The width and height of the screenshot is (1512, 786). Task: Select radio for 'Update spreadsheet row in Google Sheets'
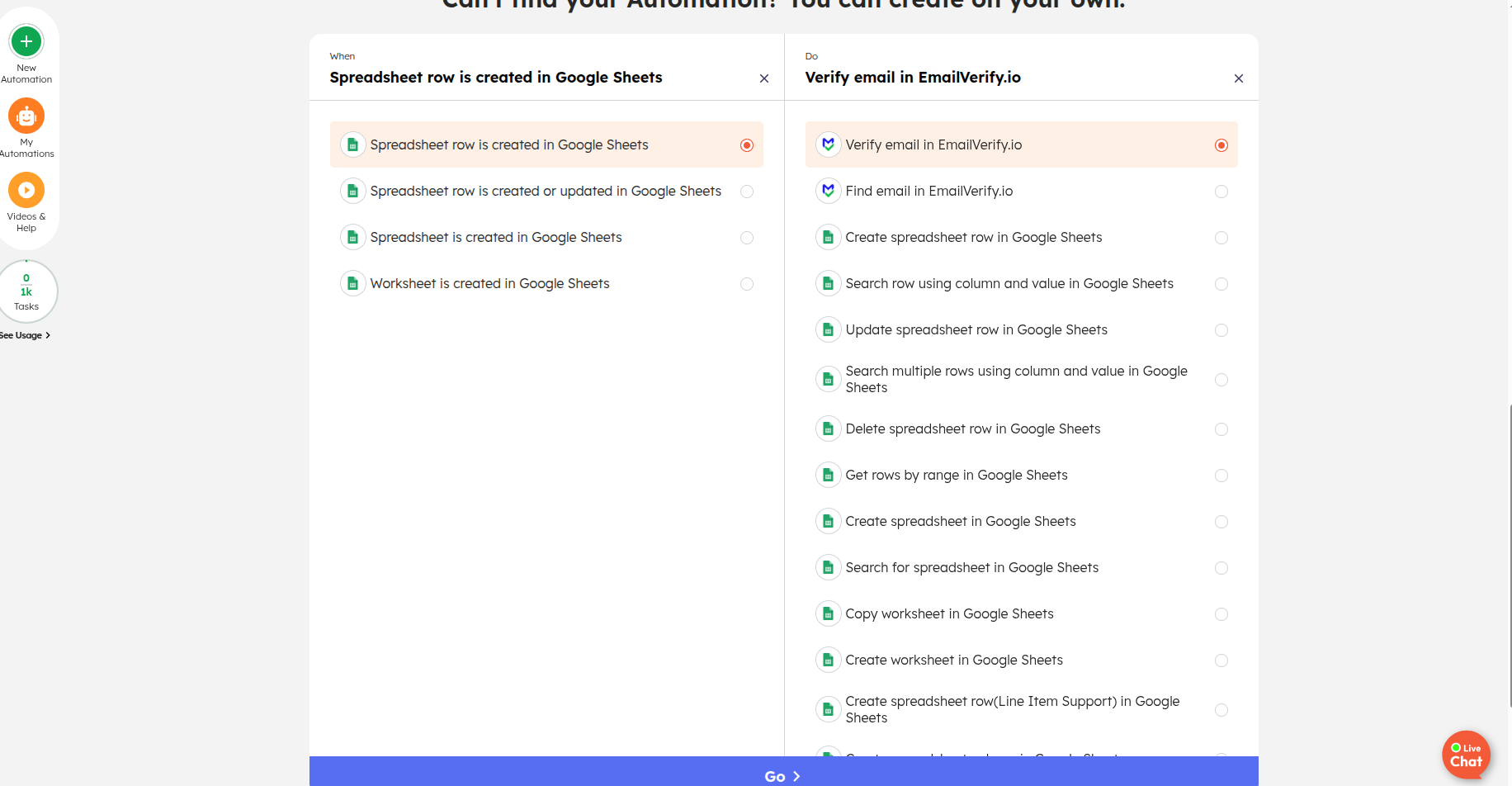pyautogui.click(x=1221, y=330)
